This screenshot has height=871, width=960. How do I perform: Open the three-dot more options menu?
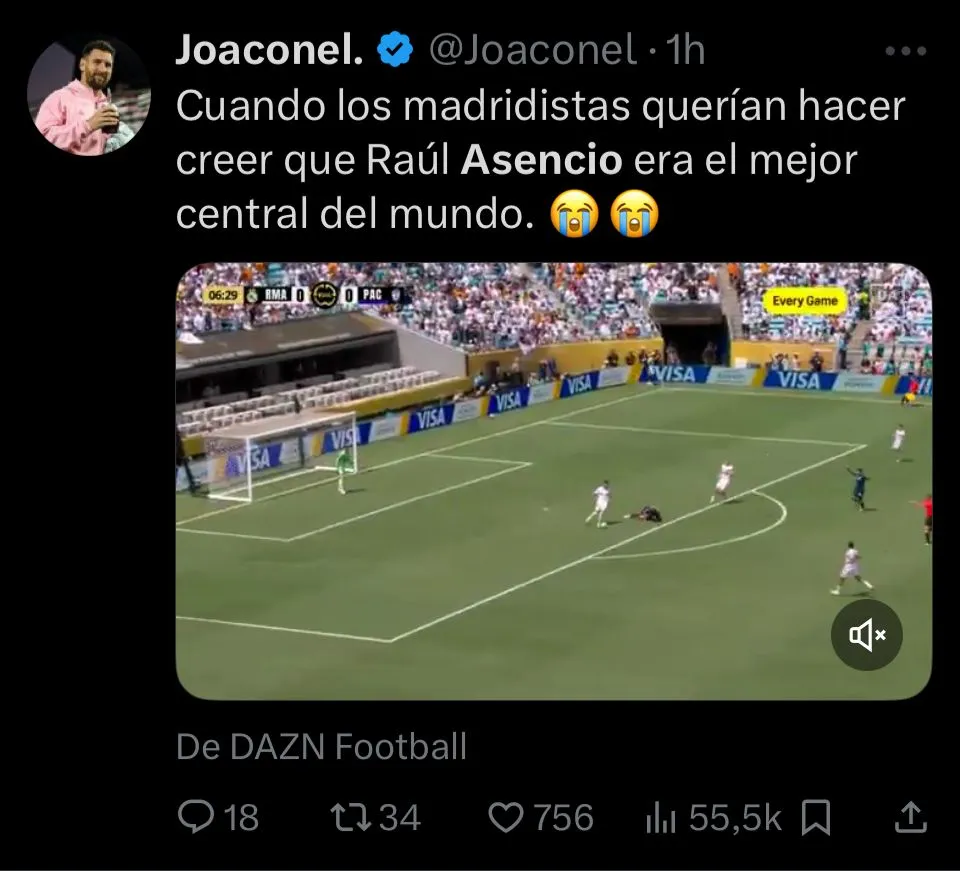(x=906, y=51)
